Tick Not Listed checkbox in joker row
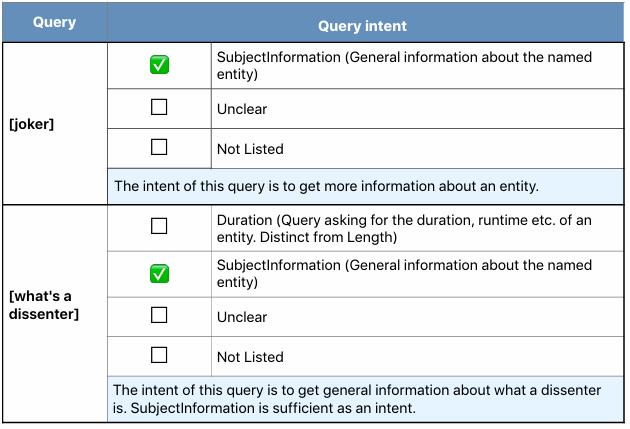 point(159,147)
